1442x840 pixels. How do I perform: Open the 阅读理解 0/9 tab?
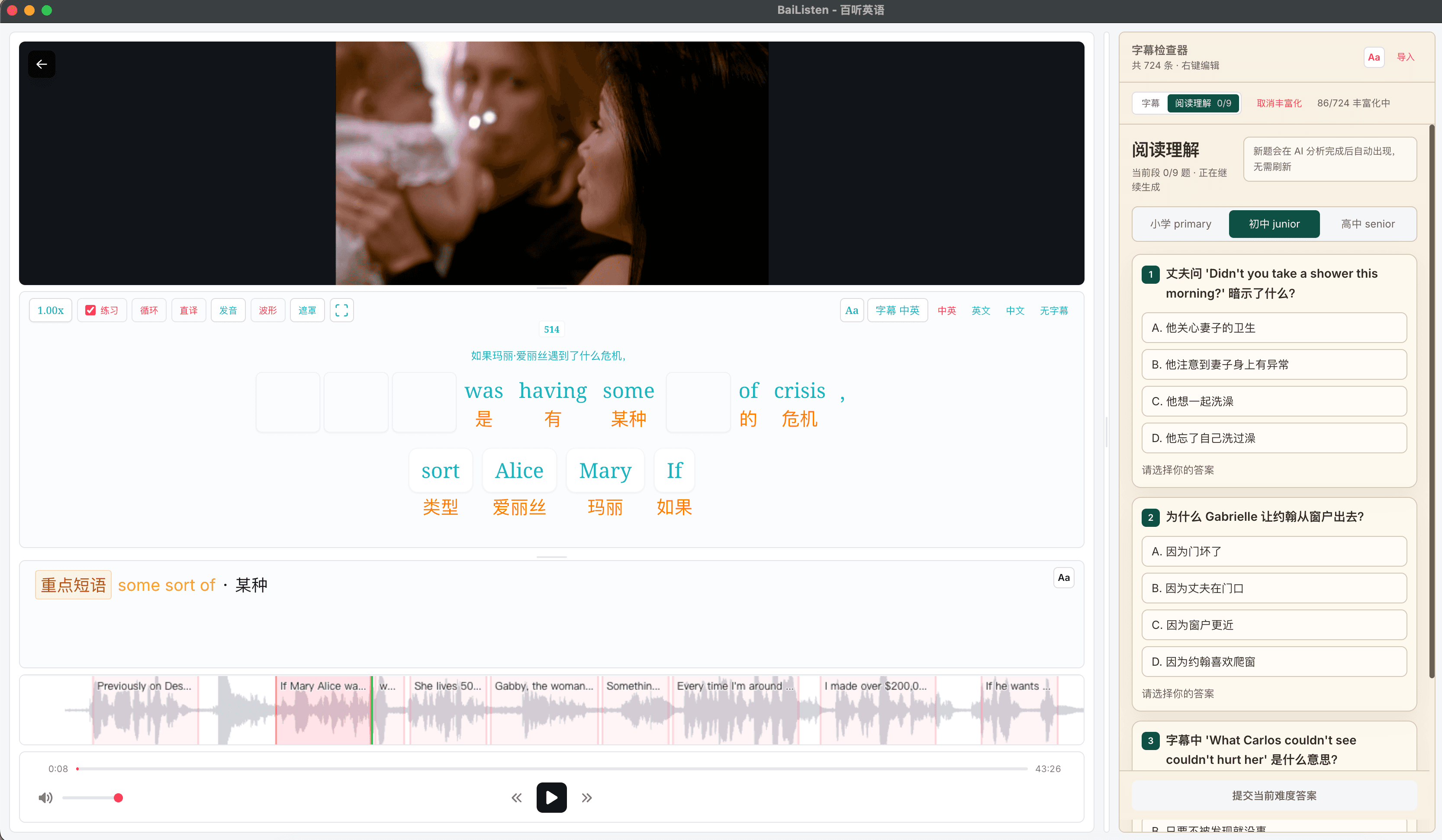click(x=1203, y=103)
